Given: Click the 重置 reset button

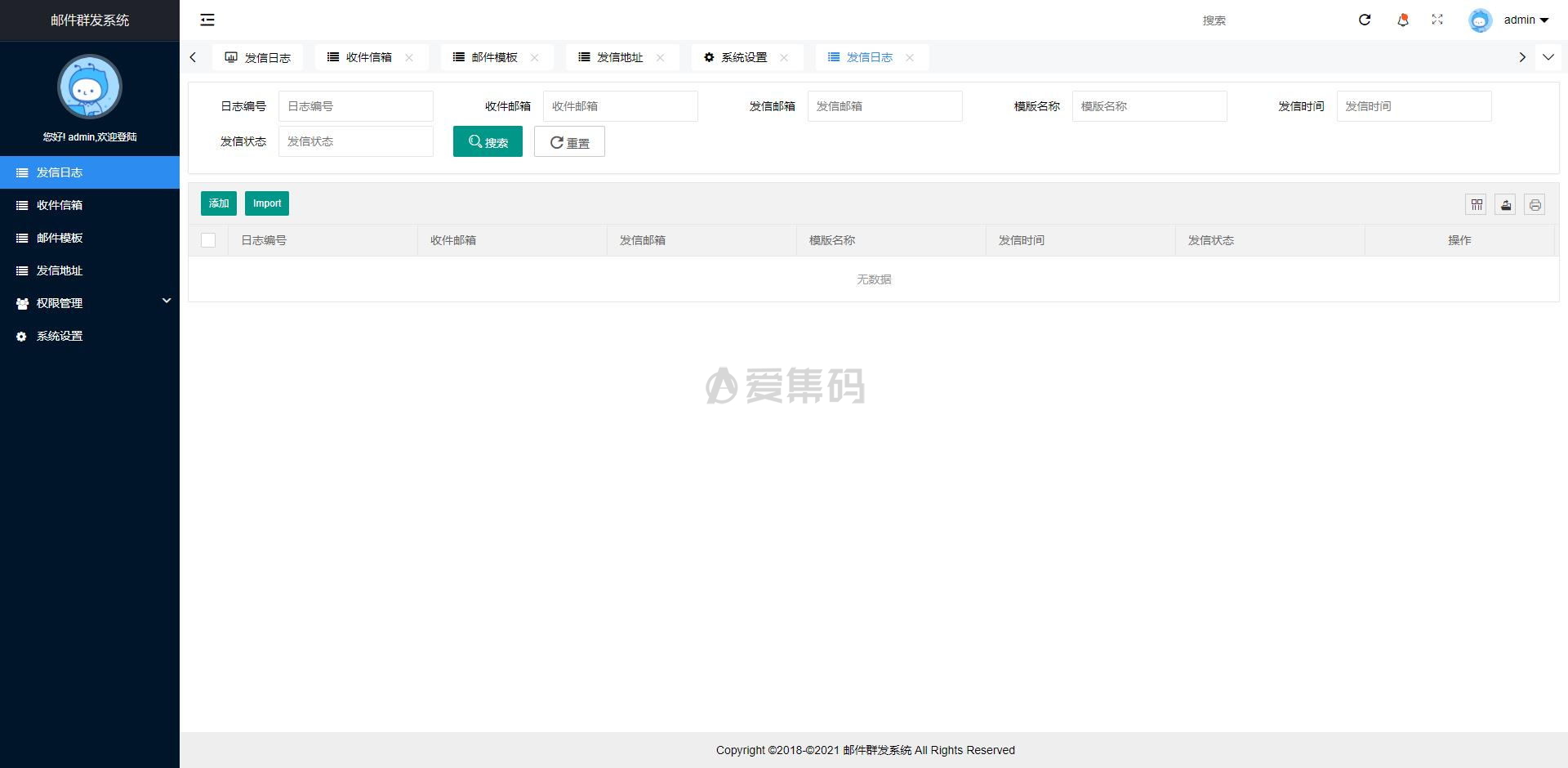Looking at the screenshot, I should coord(569,141).
